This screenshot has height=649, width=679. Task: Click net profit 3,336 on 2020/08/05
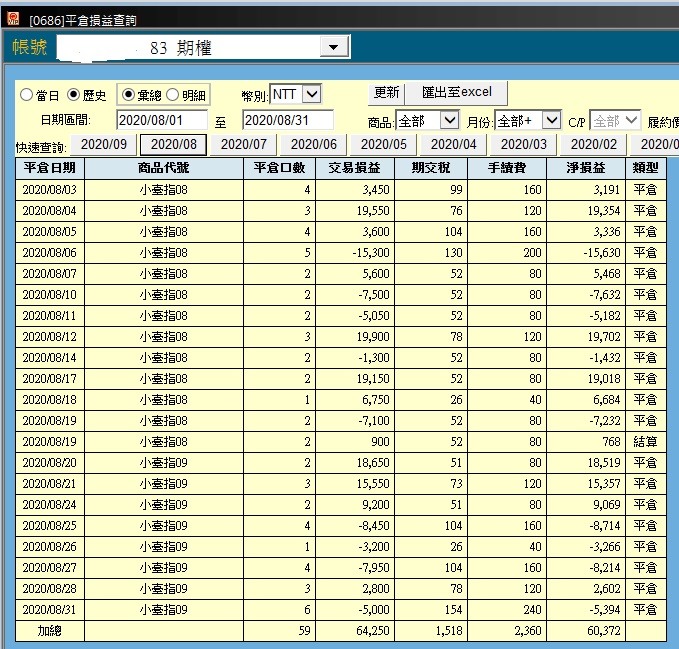click(586, 232)
